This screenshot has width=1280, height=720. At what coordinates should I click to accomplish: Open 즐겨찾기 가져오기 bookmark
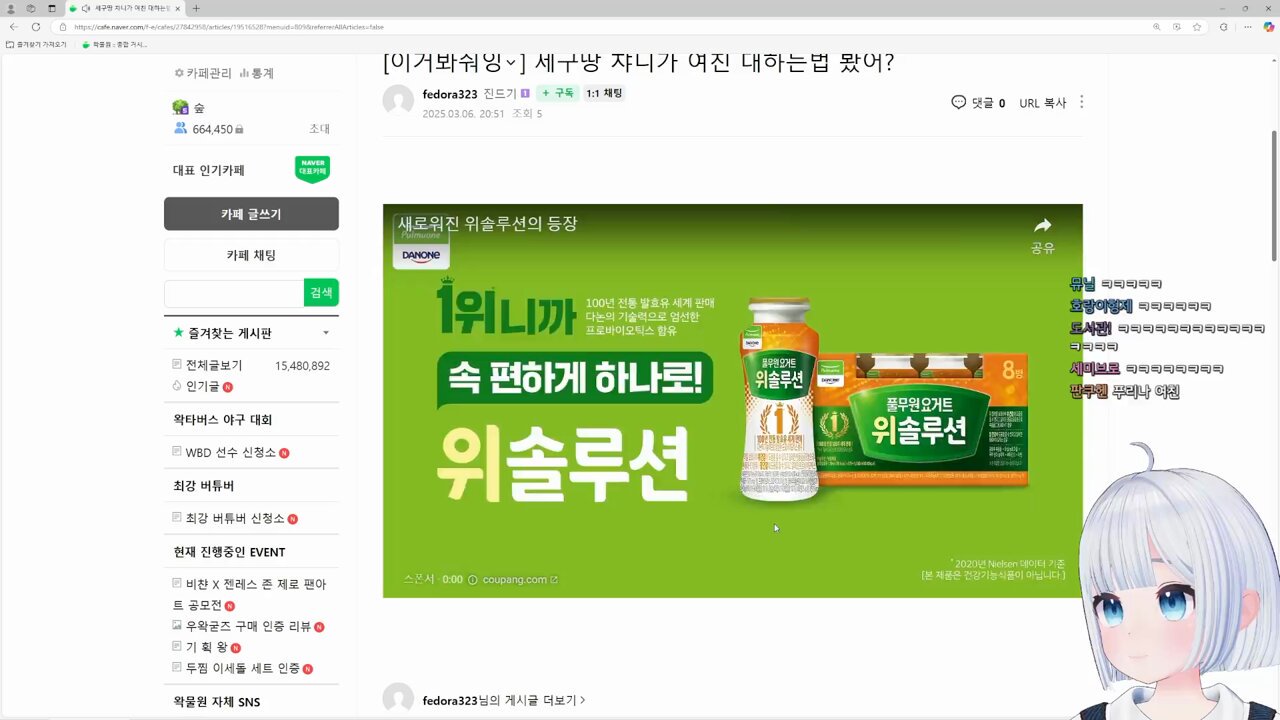coord(36,44)
